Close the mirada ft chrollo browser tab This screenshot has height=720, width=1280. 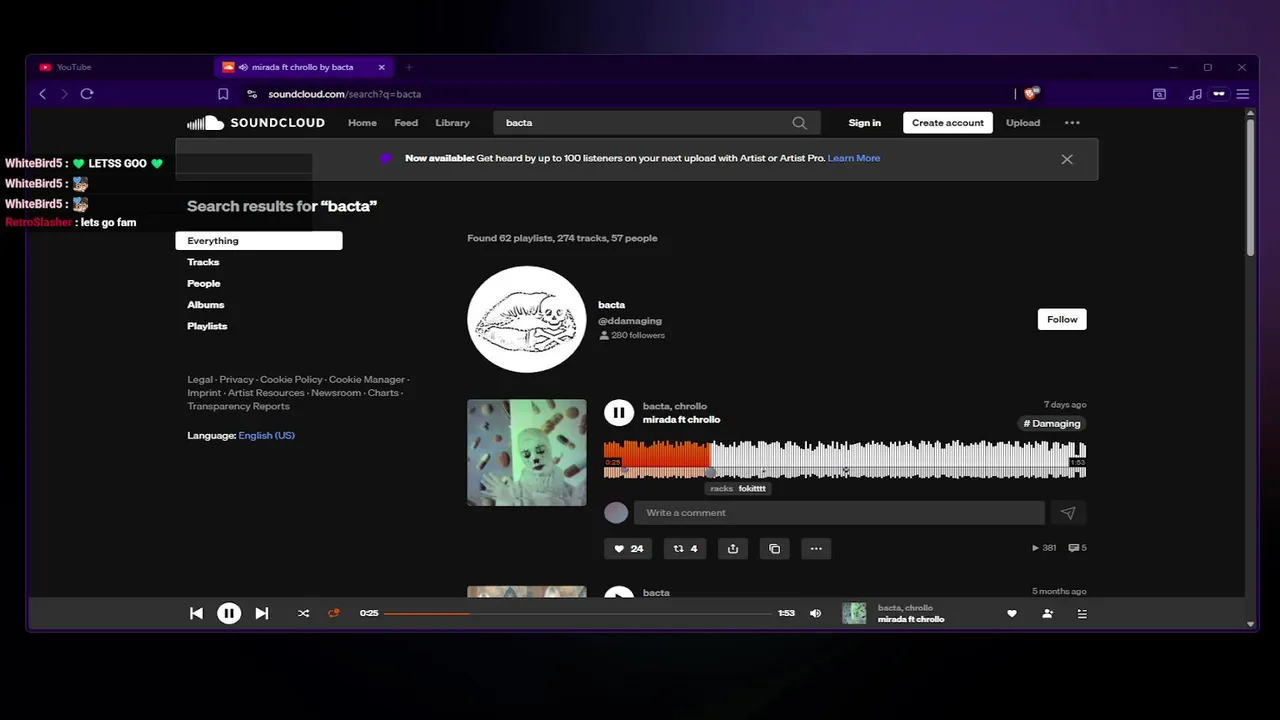point(381,67)
